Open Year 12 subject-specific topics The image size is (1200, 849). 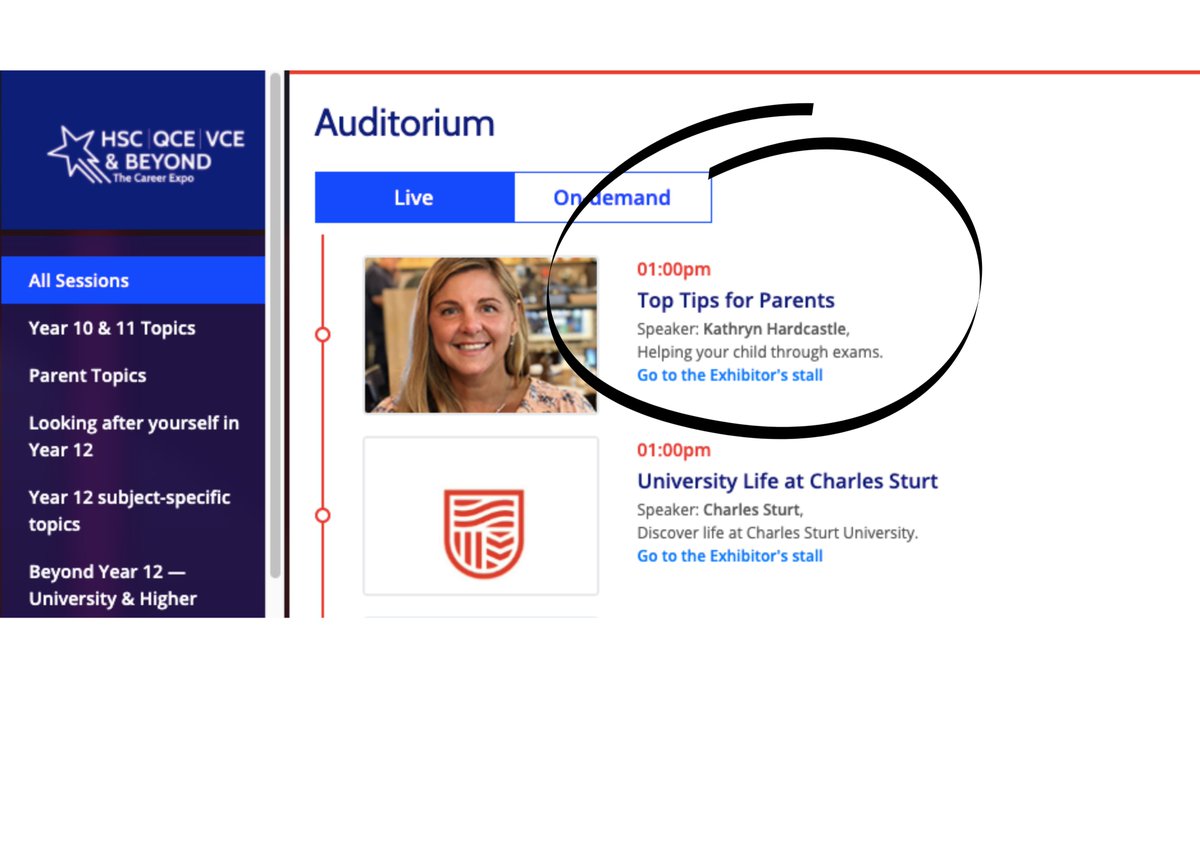click(x=130, y=510)
